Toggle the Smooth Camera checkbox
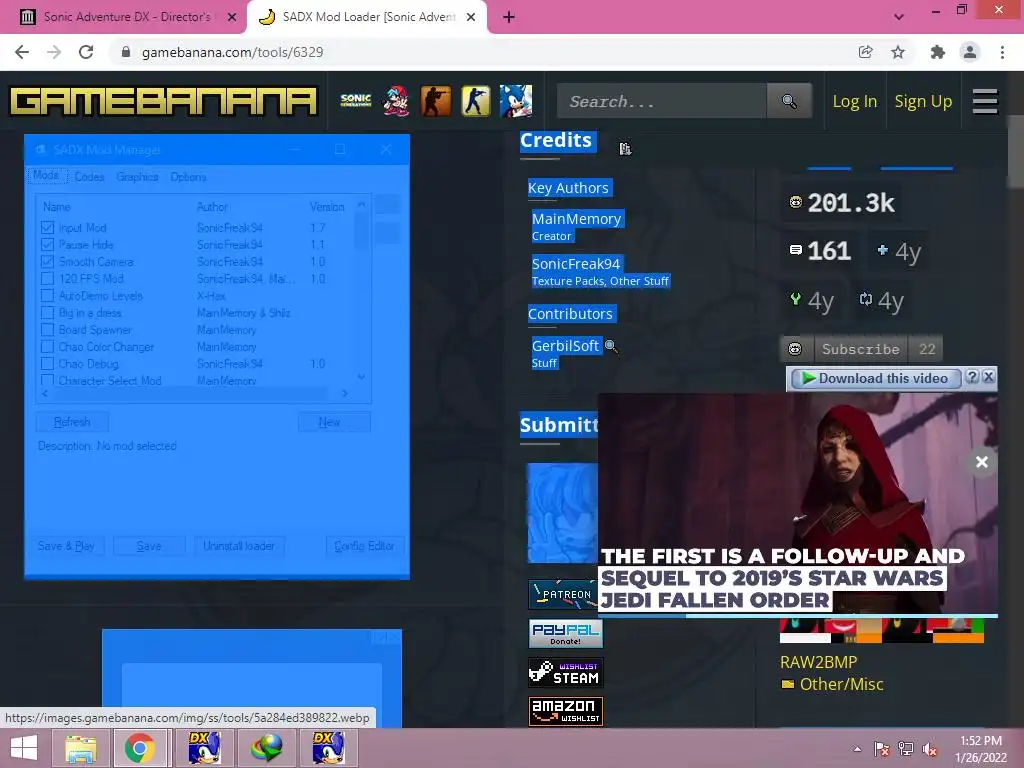The height and width of the screenshot is (768, 1024). click(47, 261)
